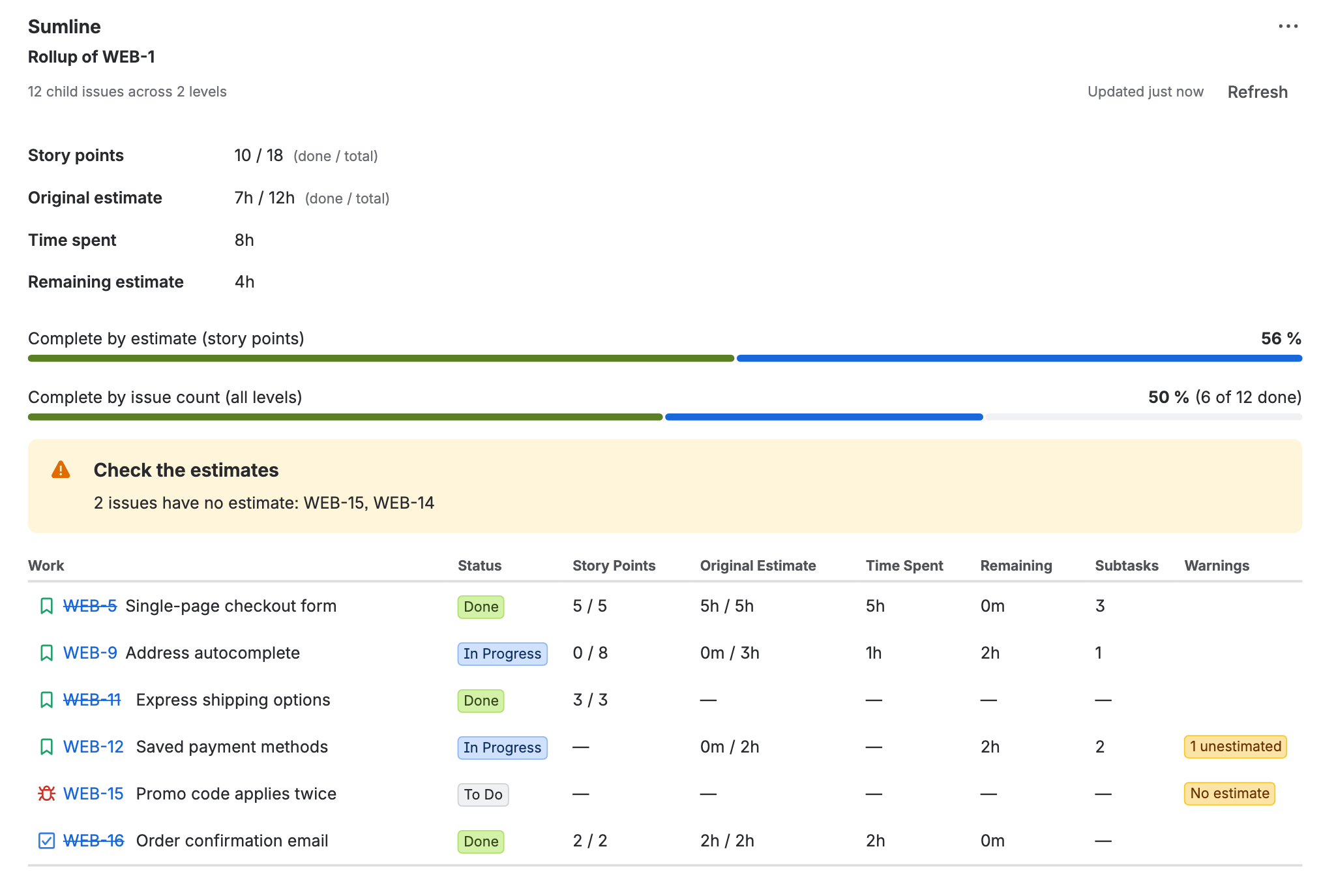Click 'Promo code applies twice' title
1321x896 pixels.
[x=236, y=794]
